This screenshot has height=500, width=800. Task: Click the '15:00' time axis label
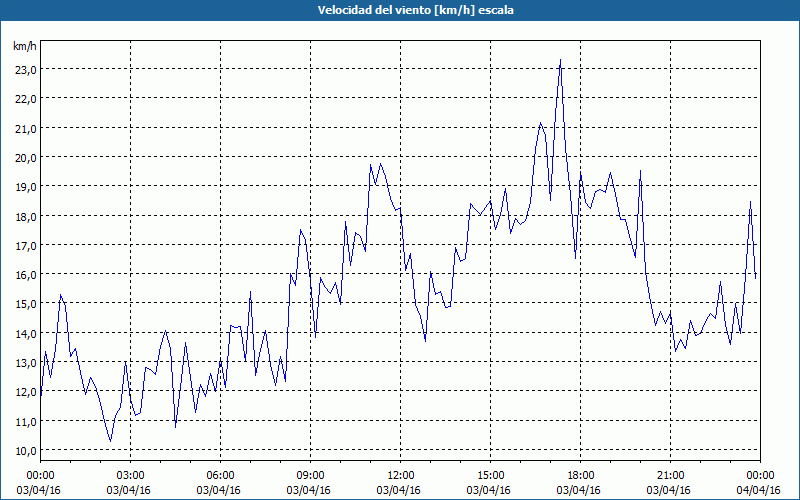(x=490, y=476)
